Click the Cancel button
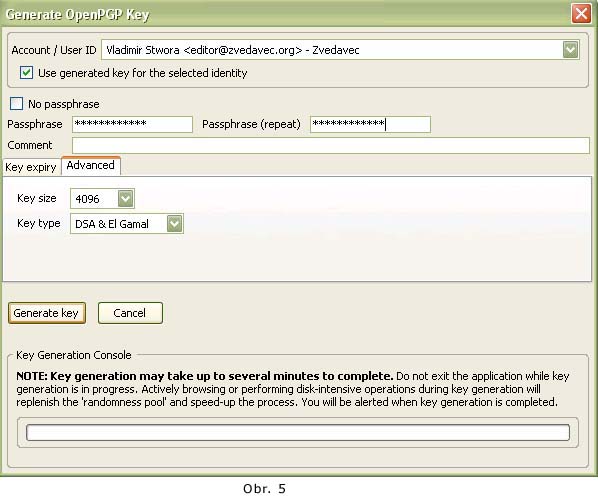Screen dimensions: 598x498 (x=130, y=313)
